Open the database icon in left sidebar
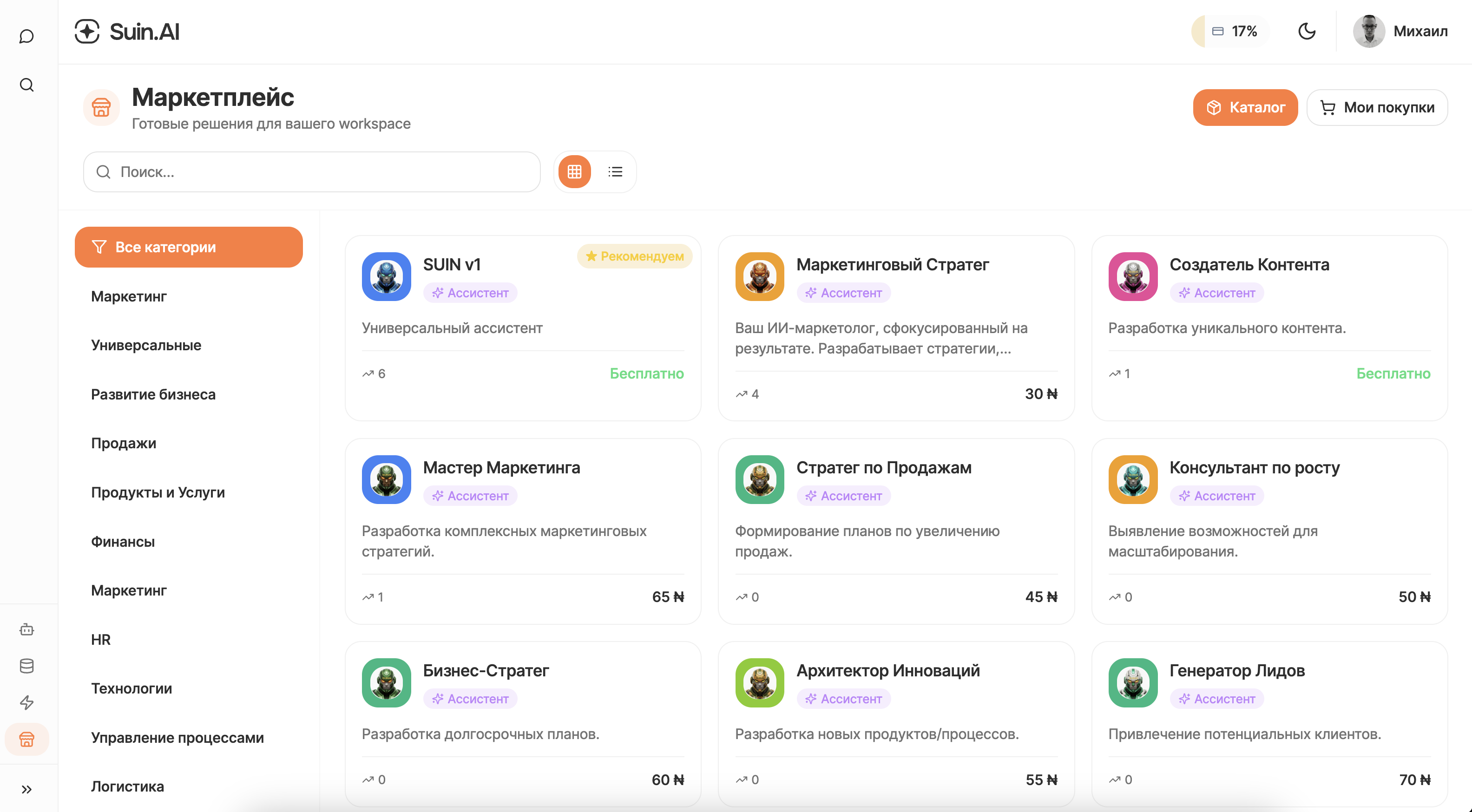The image size is (1472, 812). 27,666
